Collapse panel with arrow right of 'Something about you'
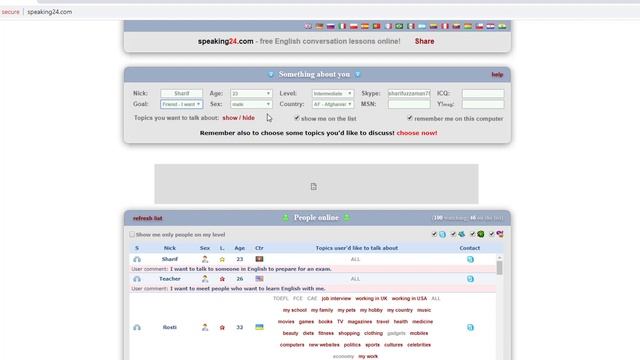This screenshot has height=360, width=640. tap(358, 74)
